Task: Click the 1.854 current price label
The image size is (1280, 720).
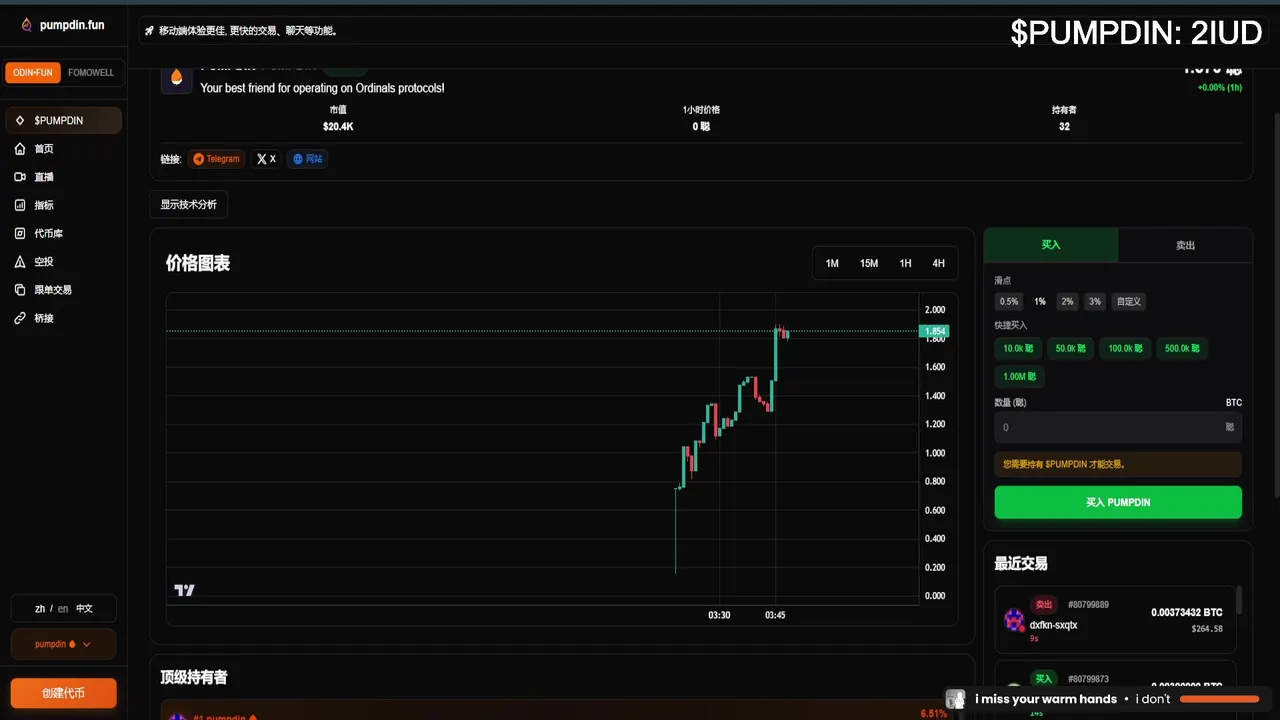Action: pyautogui.click(x=935, y=331)
